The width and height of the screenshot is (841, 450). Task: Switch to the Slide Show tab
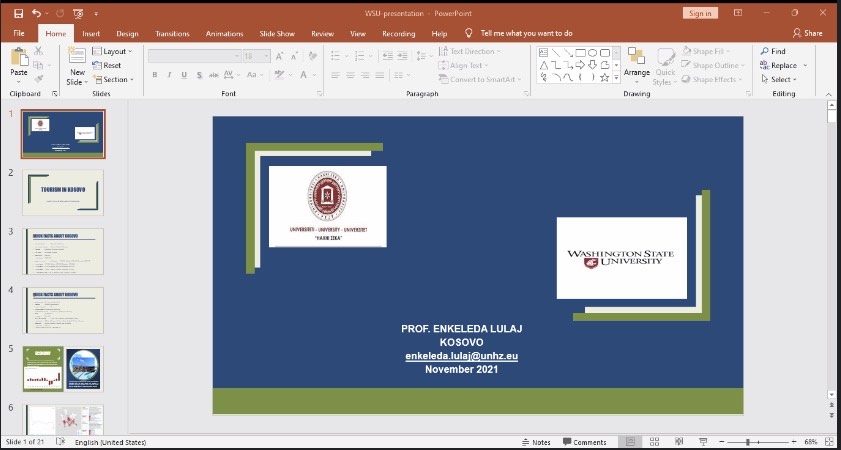[277, 33]
